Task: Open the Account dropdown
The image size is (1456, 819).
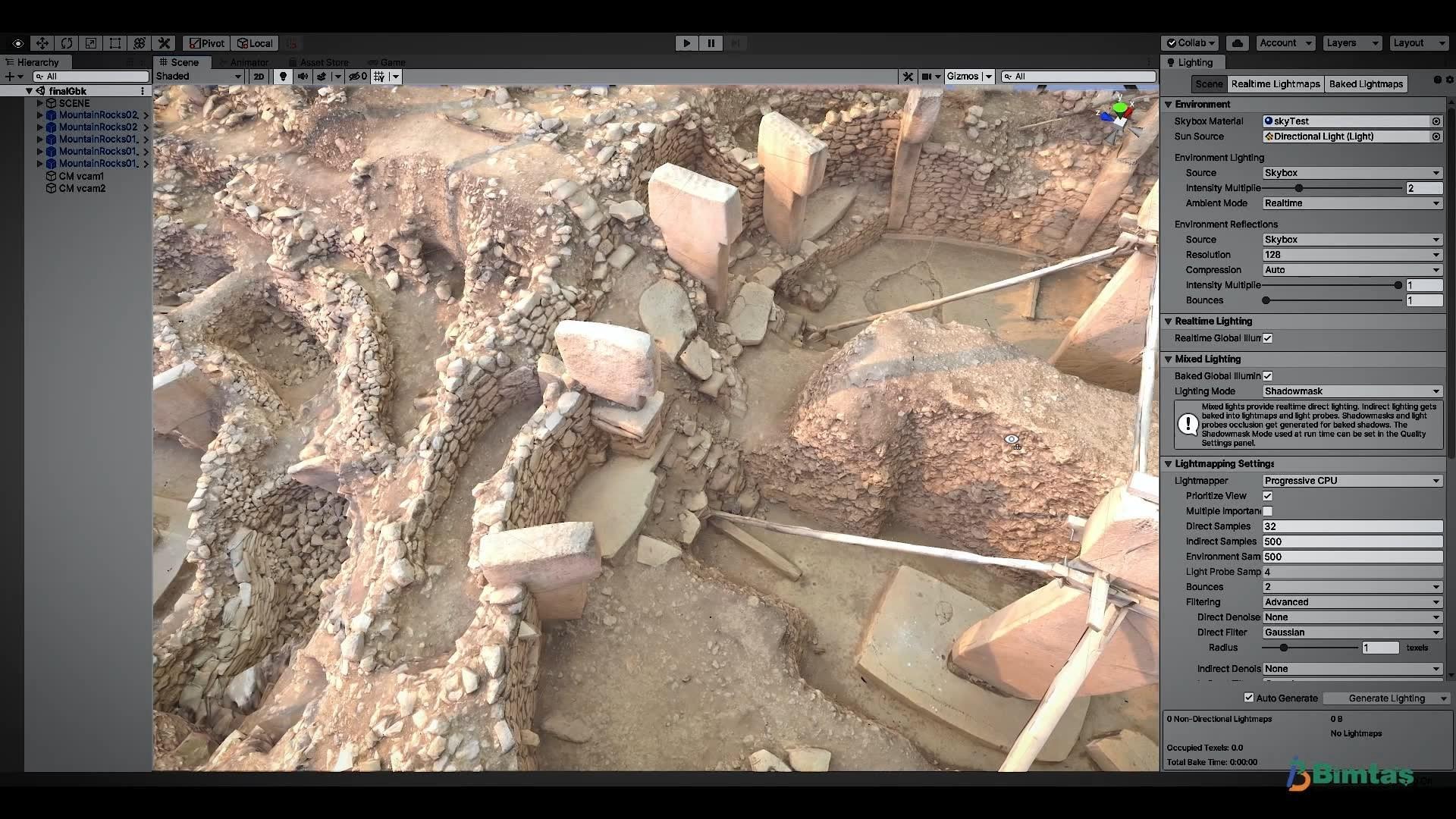Action: pyautogui.click(x=1285, y=43)
